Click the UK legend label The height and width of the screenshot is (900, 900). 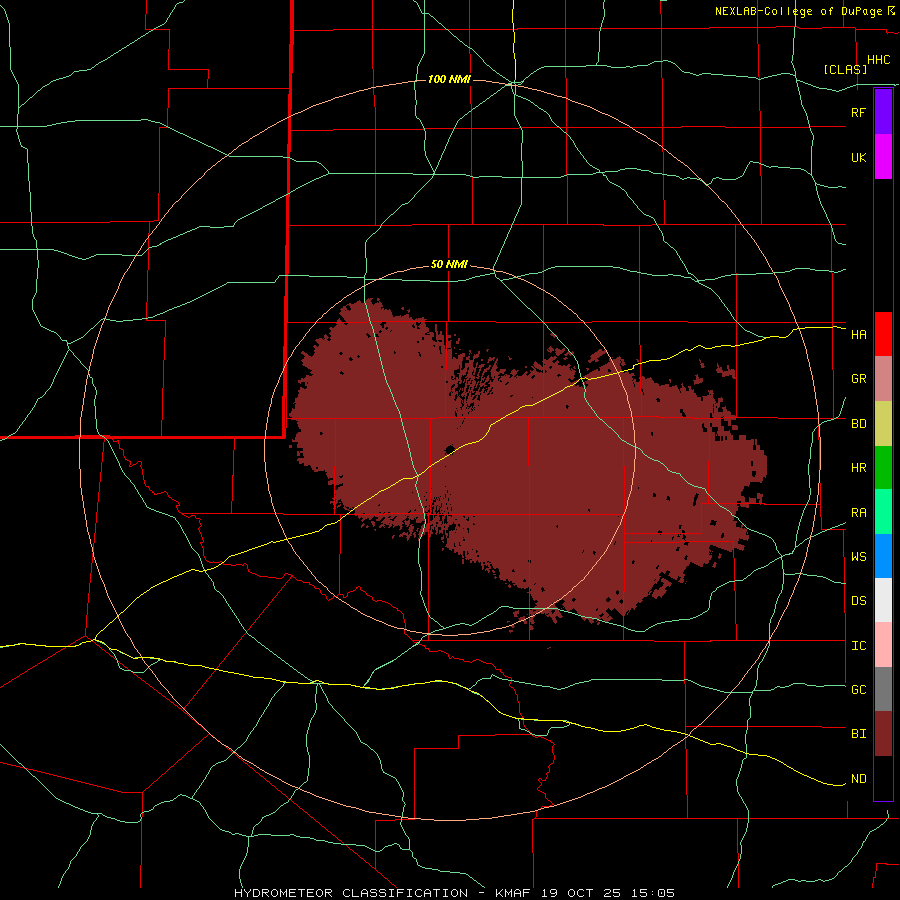858,157
